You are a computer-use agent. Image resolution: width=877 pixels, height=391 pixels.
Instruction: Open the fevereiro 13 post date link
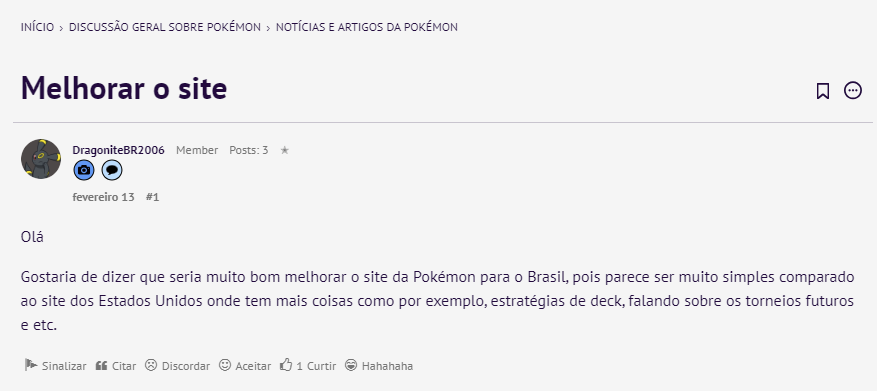pos(103,197)
